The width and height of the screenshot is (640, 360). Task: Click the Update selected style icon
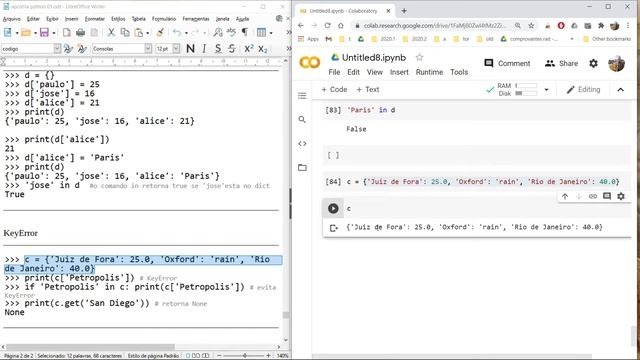click(x=68, y=49)
